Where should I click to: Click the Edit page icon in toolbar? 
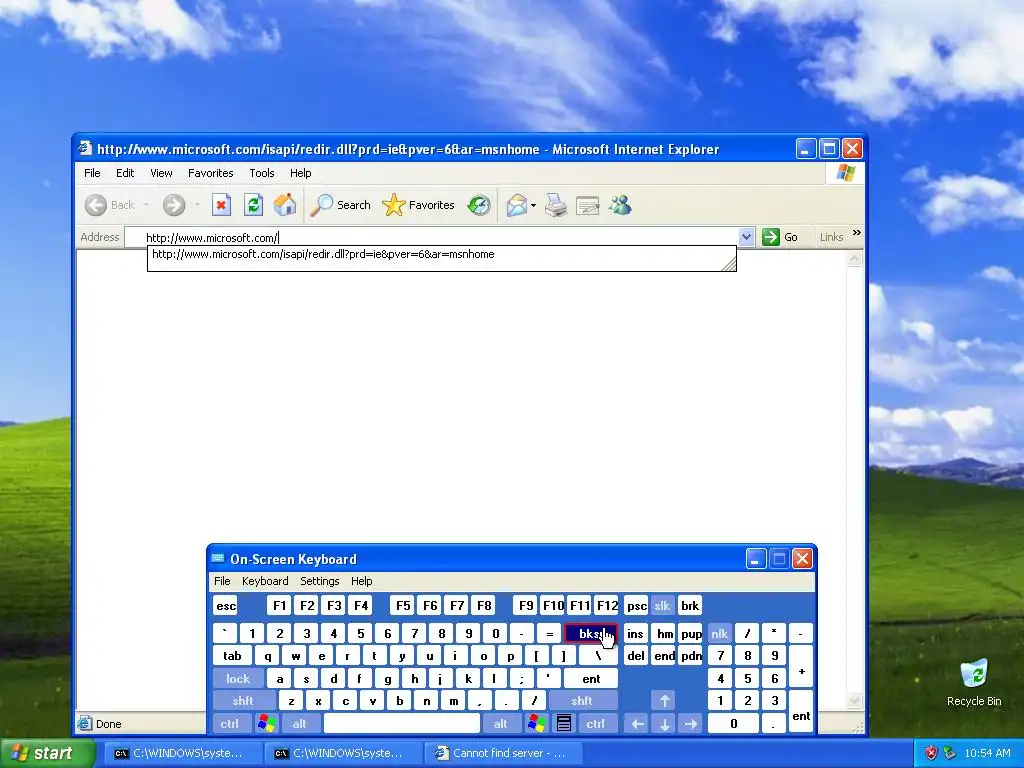[x=587, y=206]
